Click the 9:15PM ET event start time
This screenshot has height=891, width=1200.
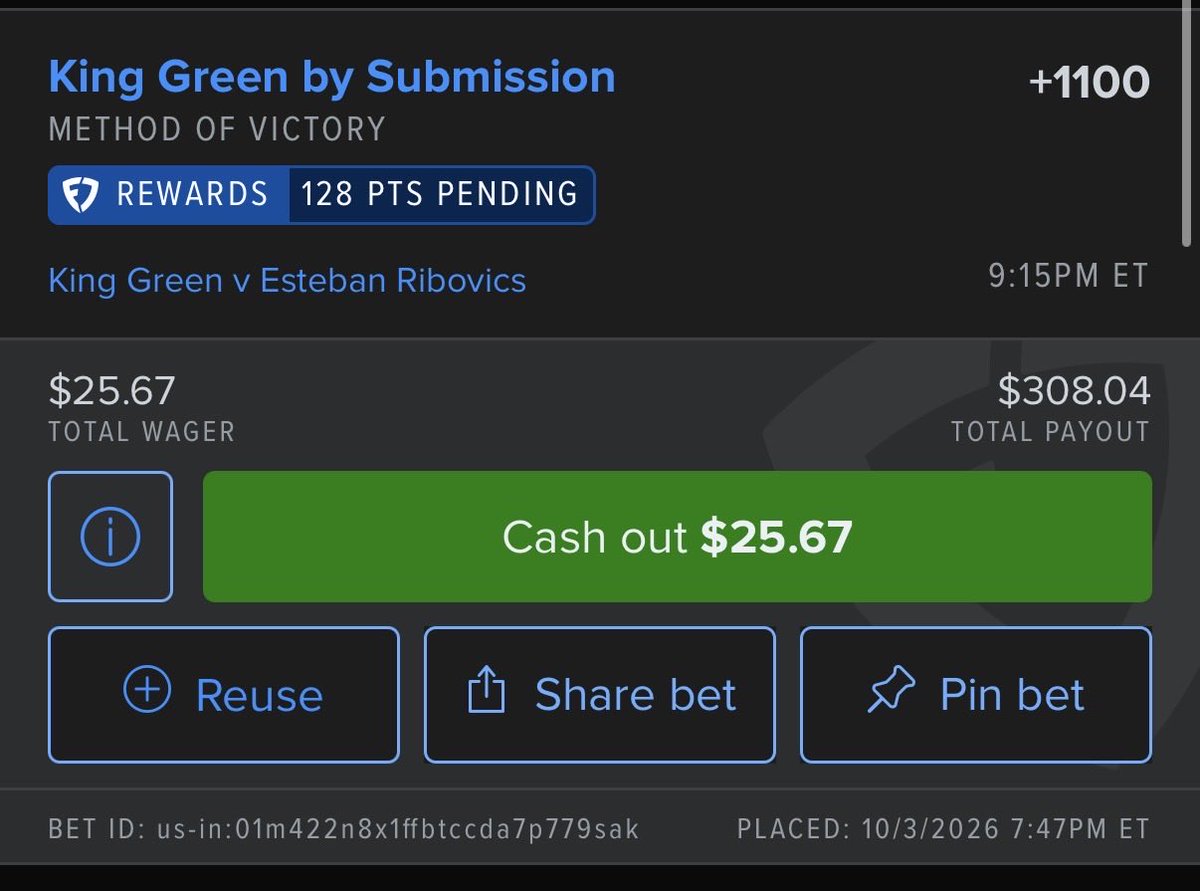pyautogui.click(x=1069, y=276)
